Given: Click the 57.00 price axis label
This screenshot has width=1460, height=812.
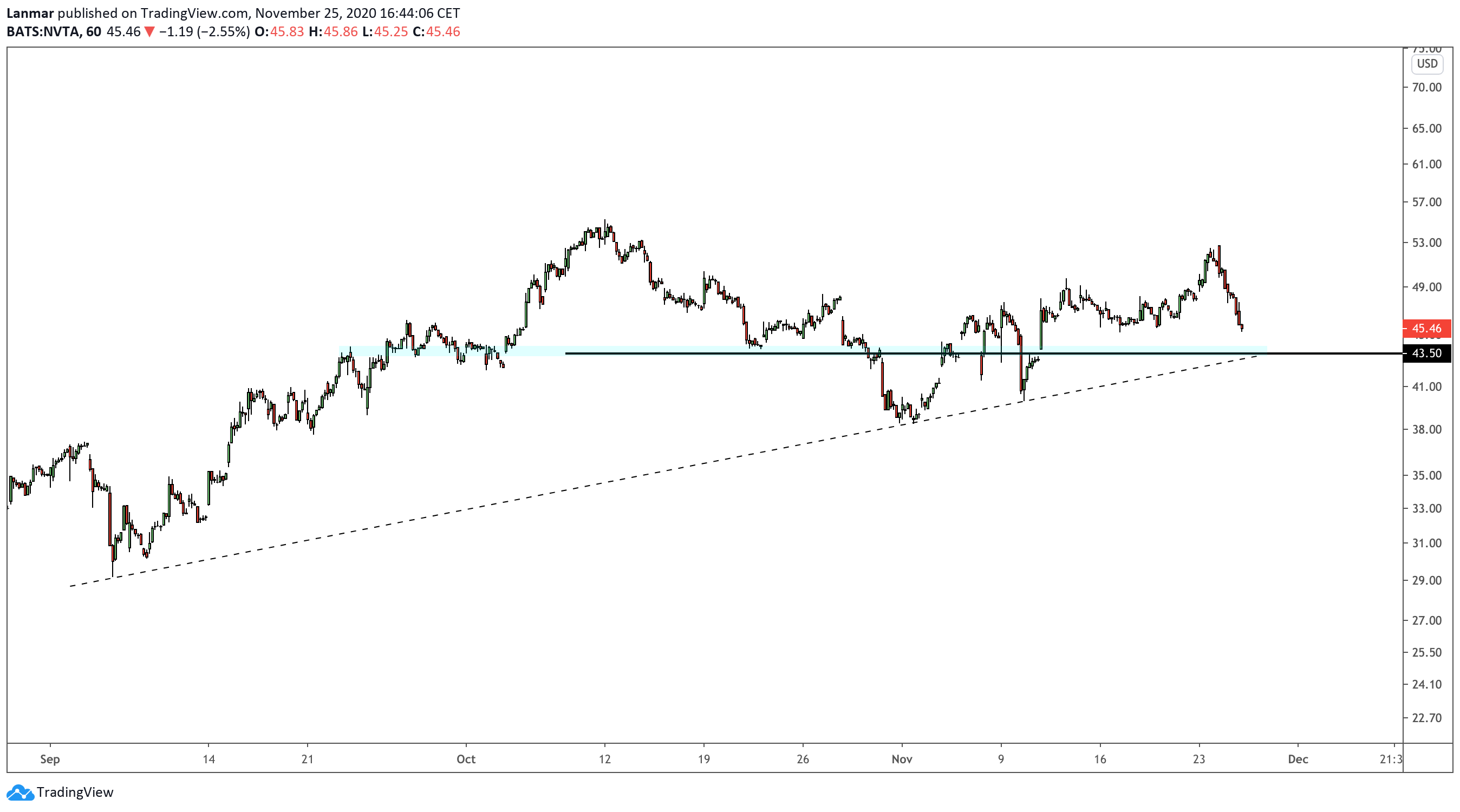Looking at the screenshot, I should [1426, 202].
